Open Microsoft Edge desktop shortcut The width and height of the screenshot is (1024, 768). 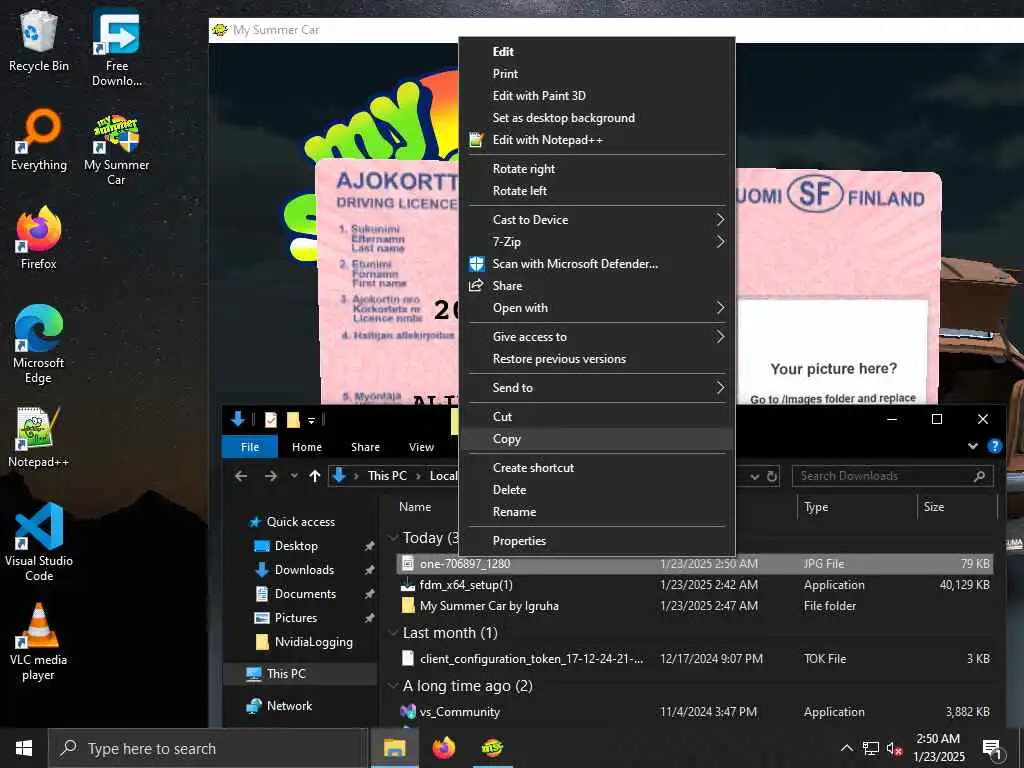39,344
